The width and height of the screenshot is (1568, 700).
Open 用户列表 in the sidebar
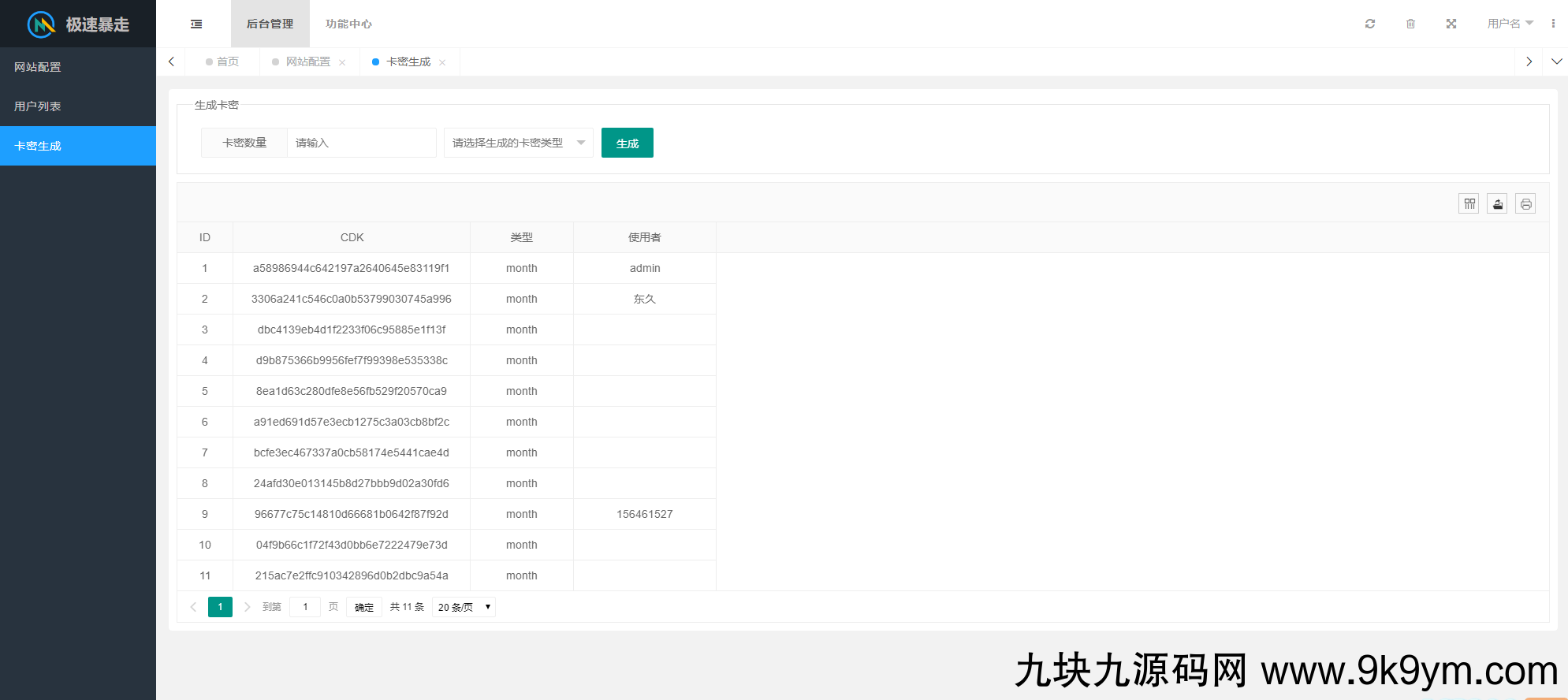(38, 106)
